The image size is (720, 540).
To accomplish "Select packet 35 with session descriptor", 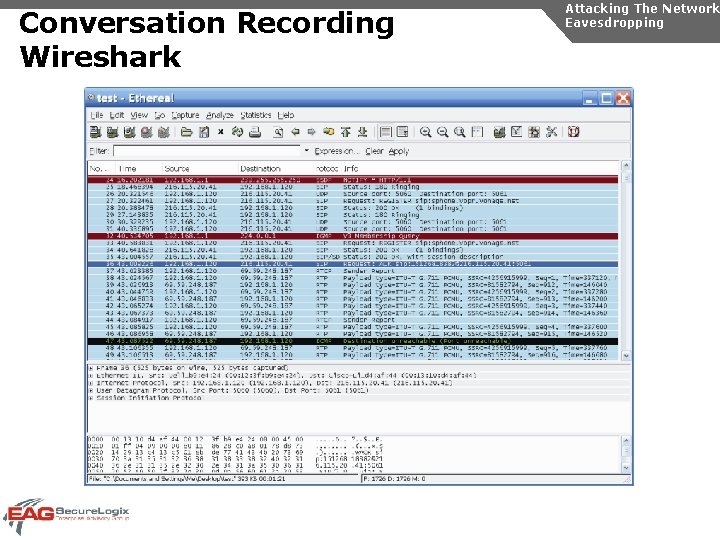I will point(353,257).
